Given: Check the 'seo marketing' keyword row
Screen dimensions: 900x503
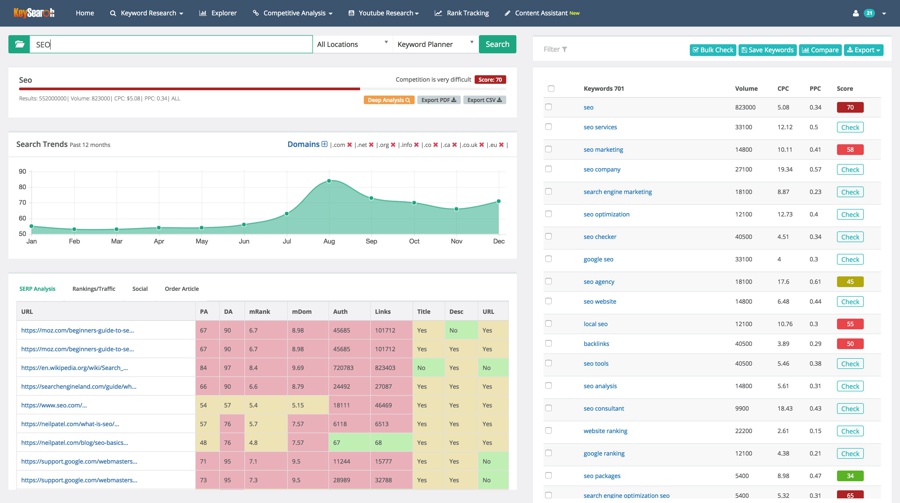Looking at the screenshot, I should click(x=549, y=149).
